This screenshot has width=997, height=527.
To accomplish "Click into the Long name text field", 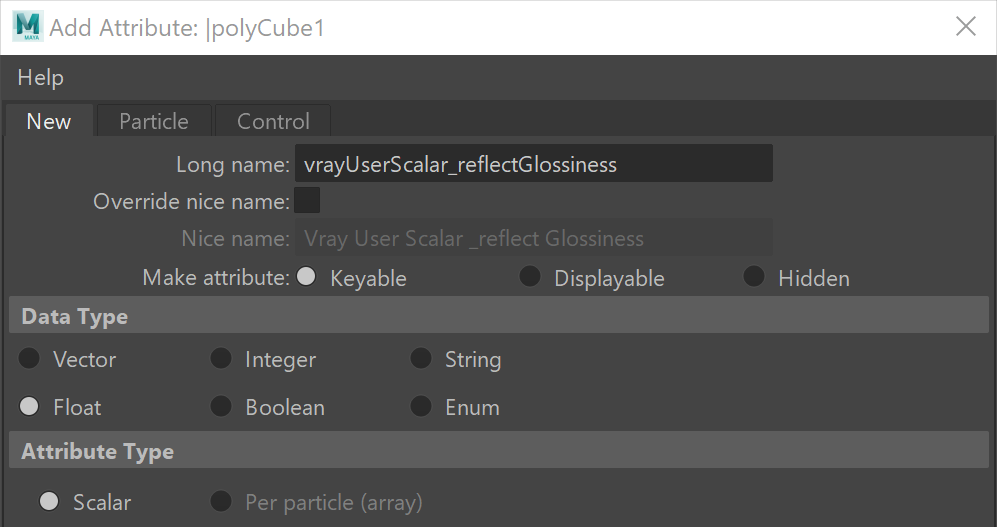I will 533,164.
